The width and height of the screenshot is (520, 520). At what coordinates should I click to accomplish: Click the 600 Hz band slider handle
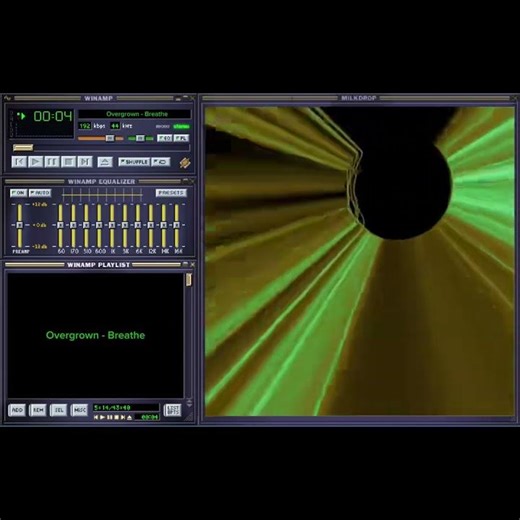click(x=99, y=225)
